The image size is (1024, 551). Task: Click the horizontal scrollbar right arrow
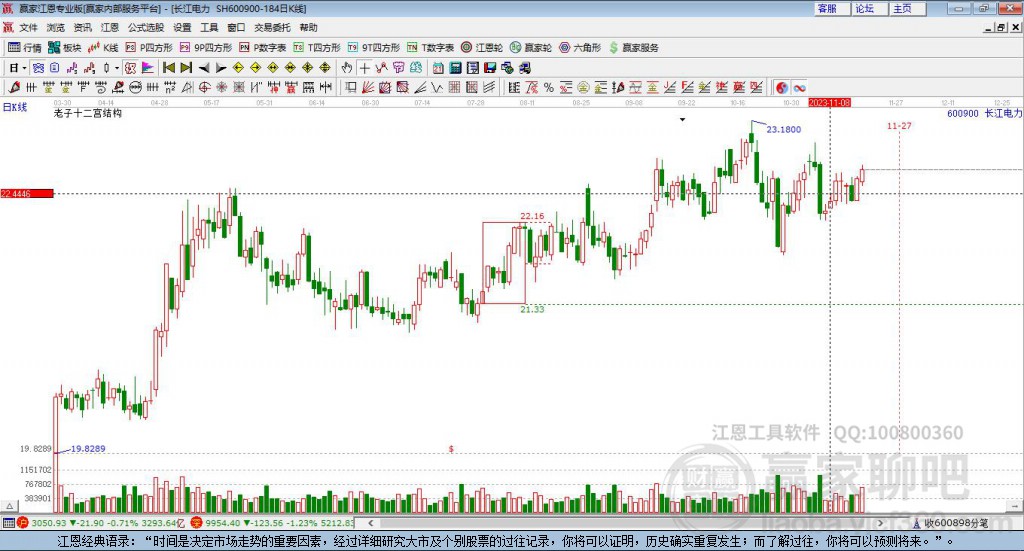point(880,523)
